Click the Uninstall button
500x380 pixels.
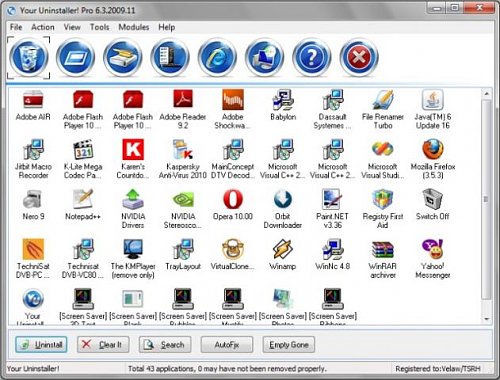[41, 345]
